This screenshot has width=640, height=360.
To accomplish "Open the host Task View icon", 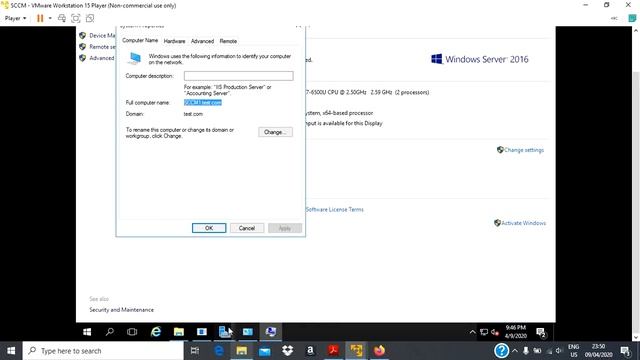I will (195, 351).
